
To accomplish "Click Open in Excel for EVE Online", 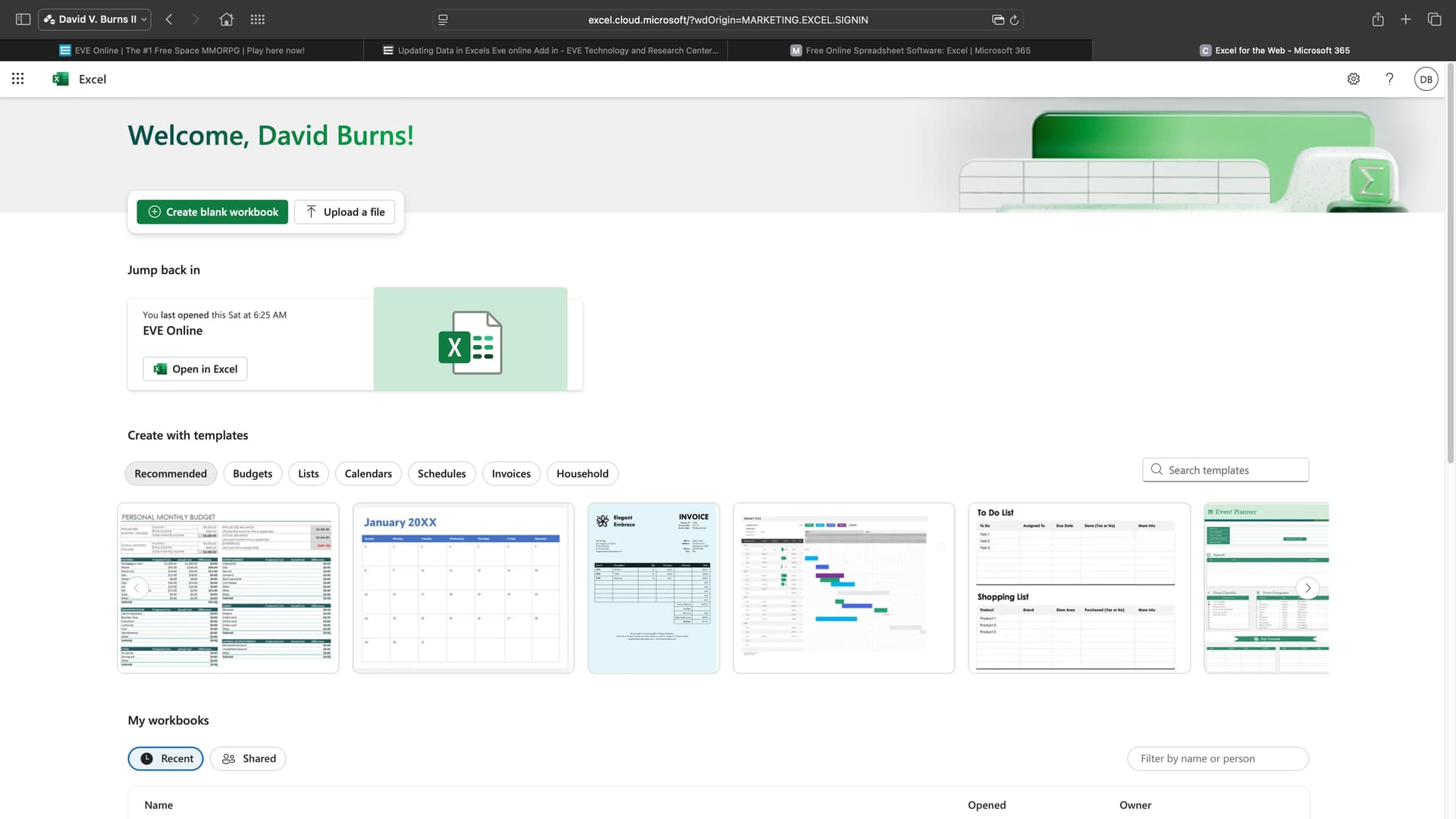I will coord(196,369).
